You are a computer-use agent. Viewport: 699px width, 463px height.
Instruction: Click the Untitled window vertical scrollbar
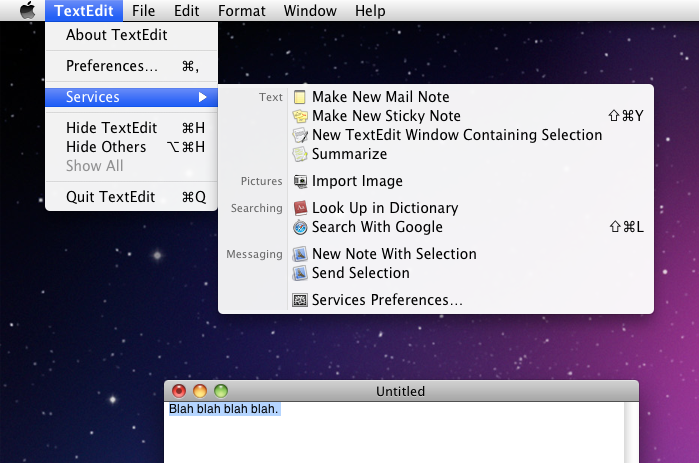pos(631,432)
